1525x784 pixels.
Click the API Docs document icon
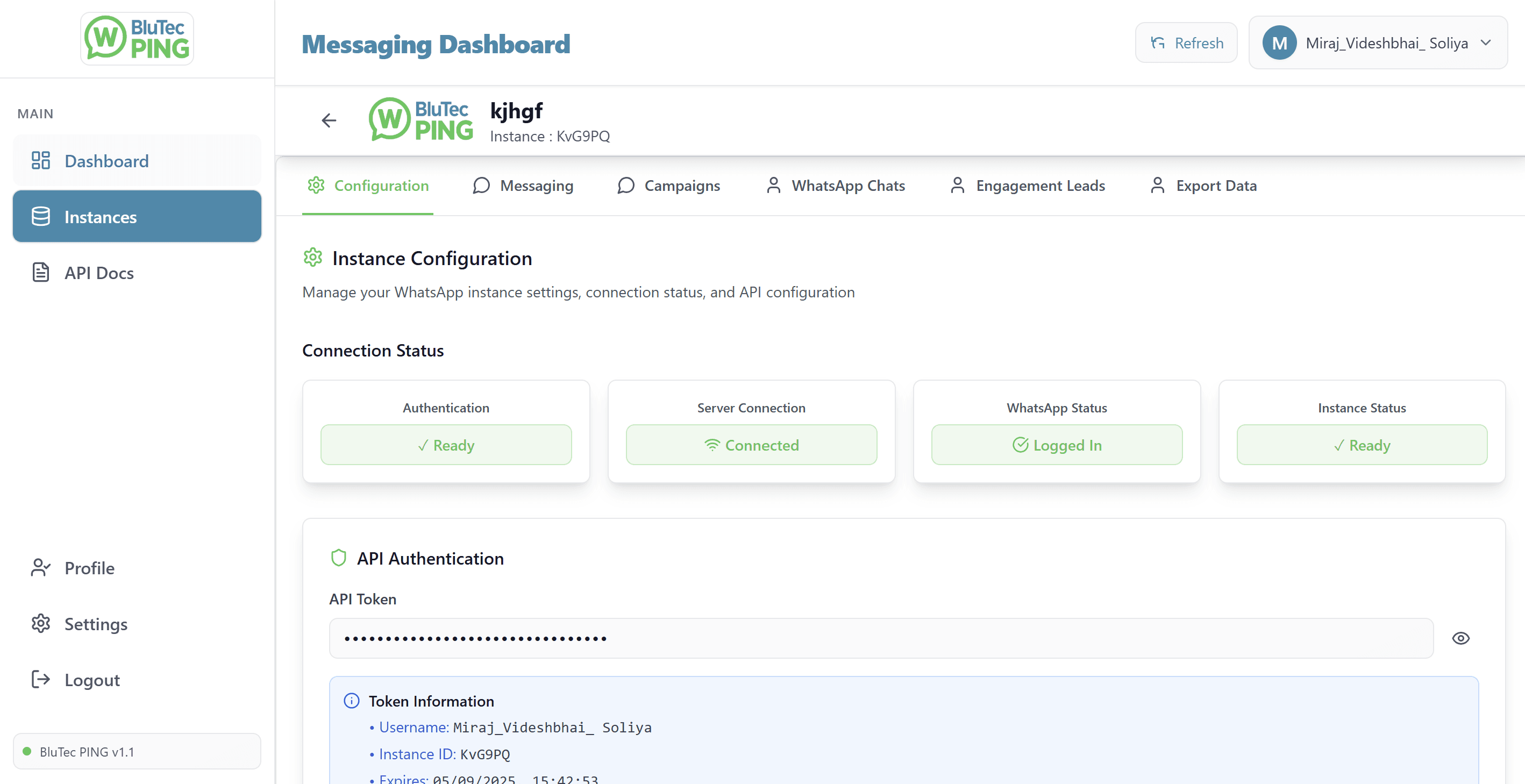click(x=40, y=273)
